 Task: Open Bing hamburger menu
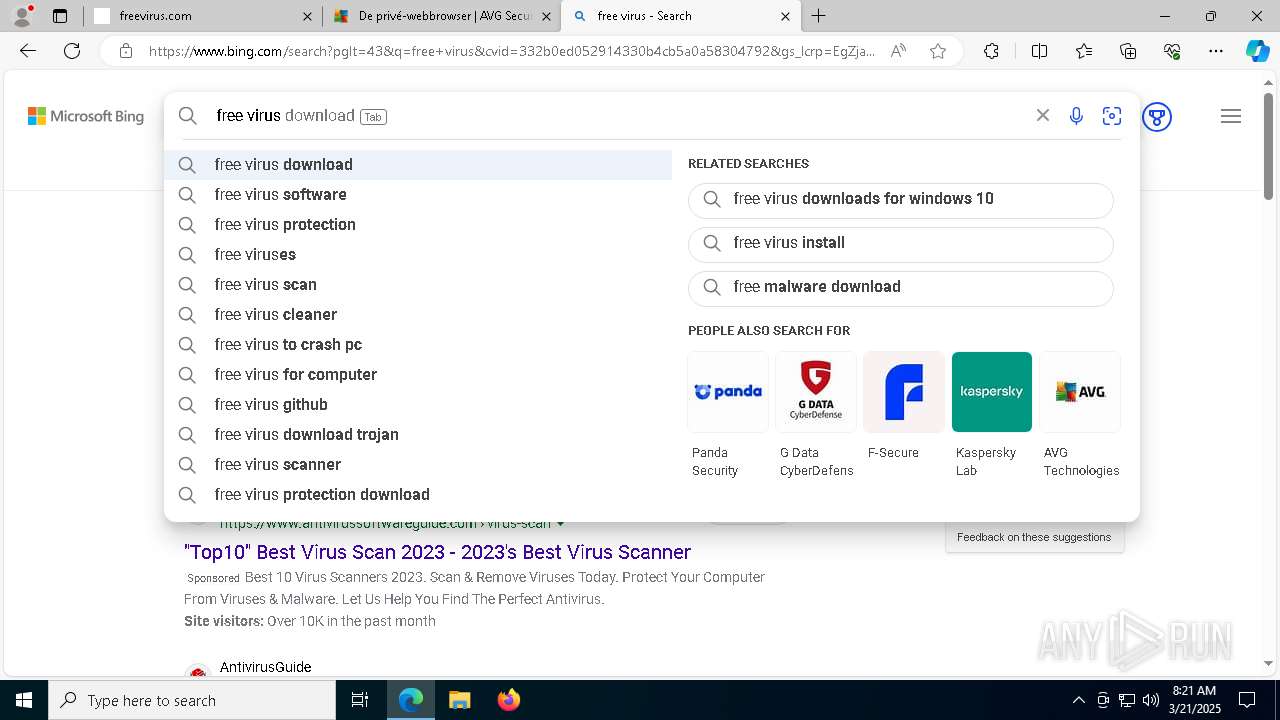click(1231, 117)
